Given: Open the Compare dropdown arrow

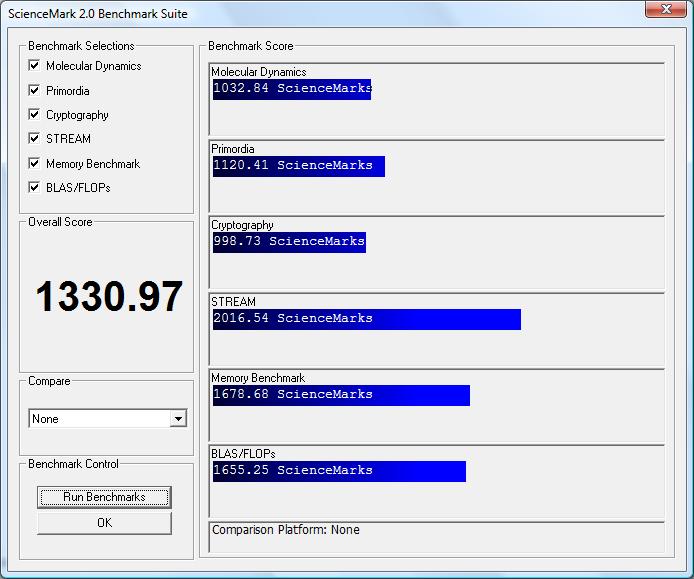Looking at the screenshot, I should point(178,418).
